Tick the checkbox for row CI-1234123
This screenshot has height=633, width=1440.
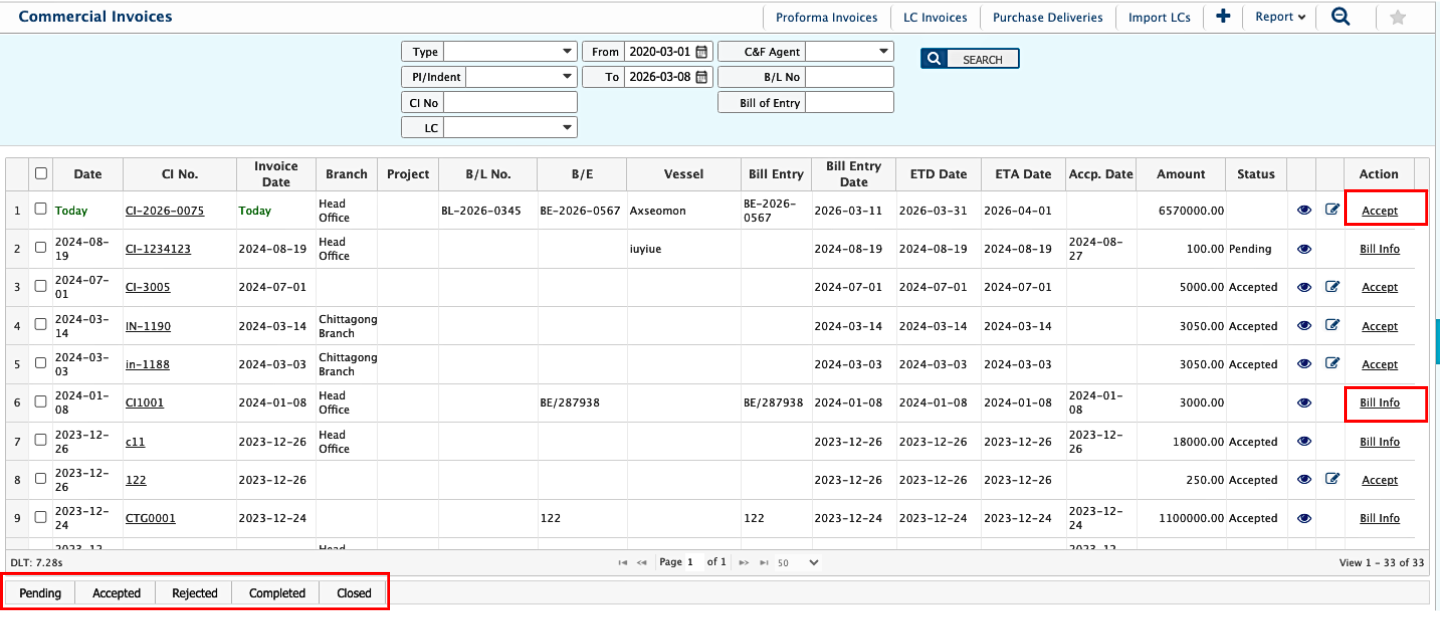41,248
